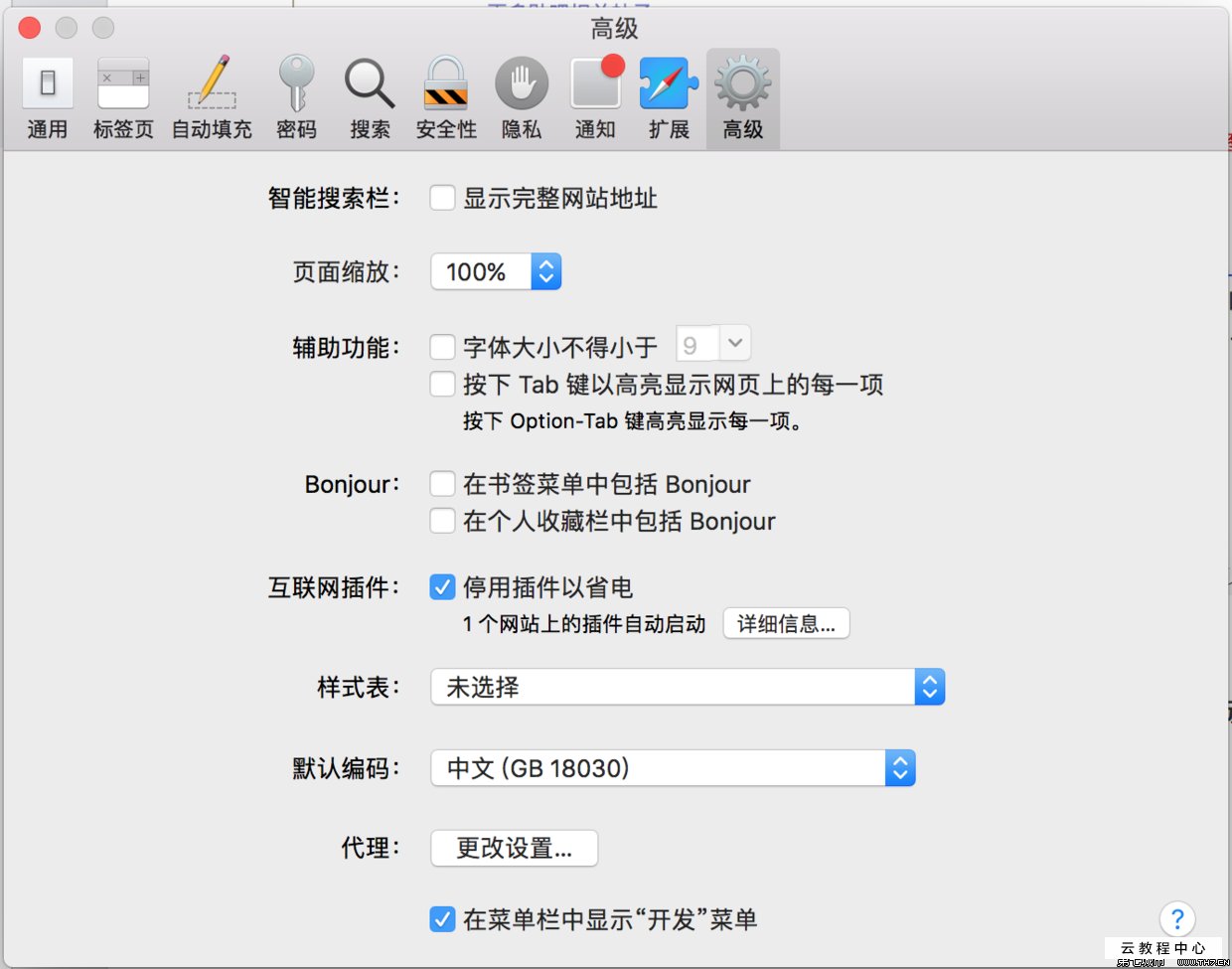
Task: Select the 扩展 (Extensions) icon
Action: [x=668, y=94]
